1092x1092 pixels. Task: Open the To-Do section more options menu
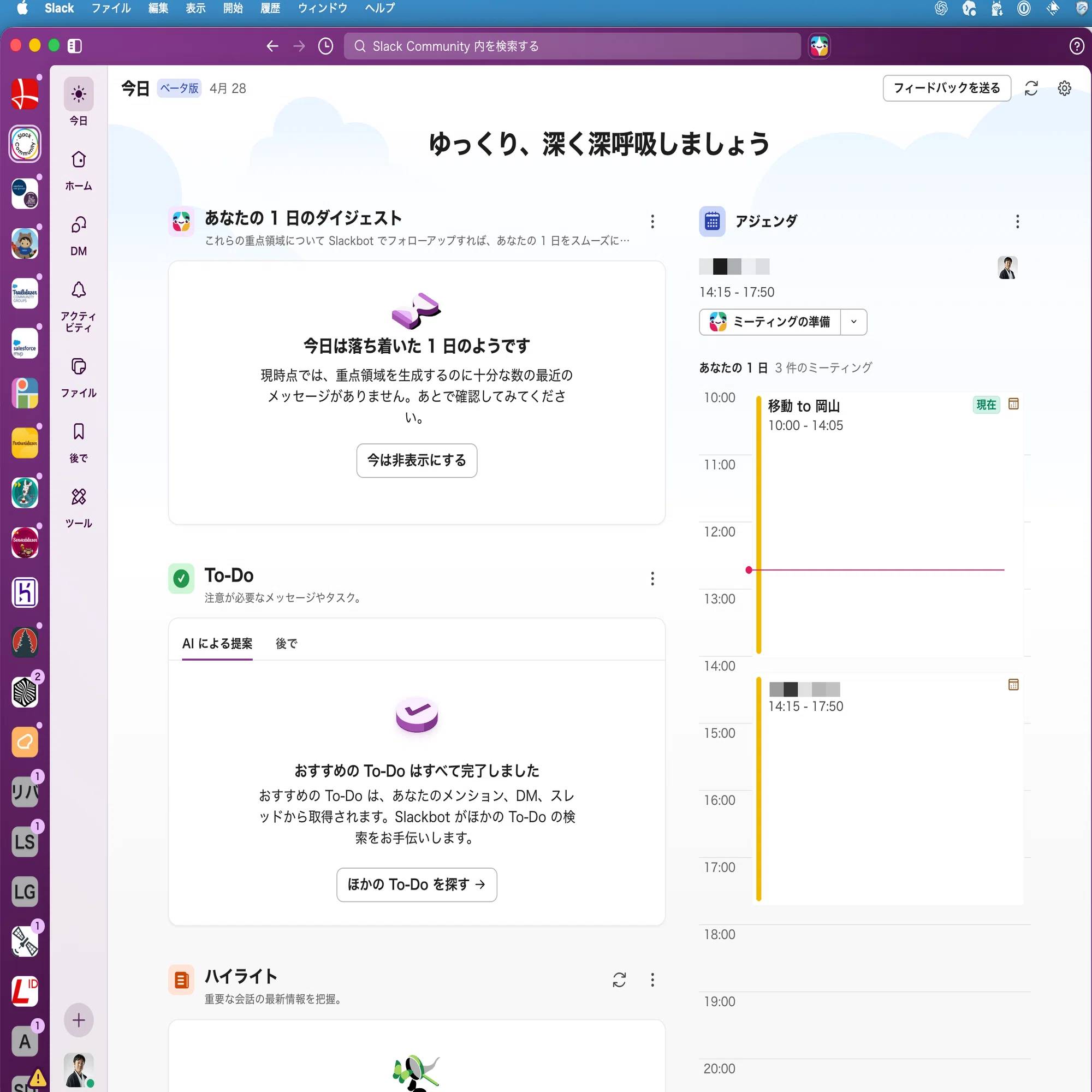point(652,578)
